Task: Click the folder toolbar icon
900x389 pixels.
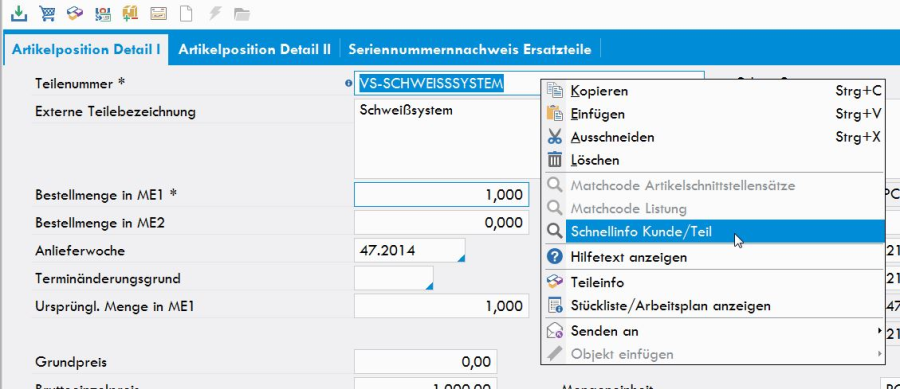Action: (242, 14)
